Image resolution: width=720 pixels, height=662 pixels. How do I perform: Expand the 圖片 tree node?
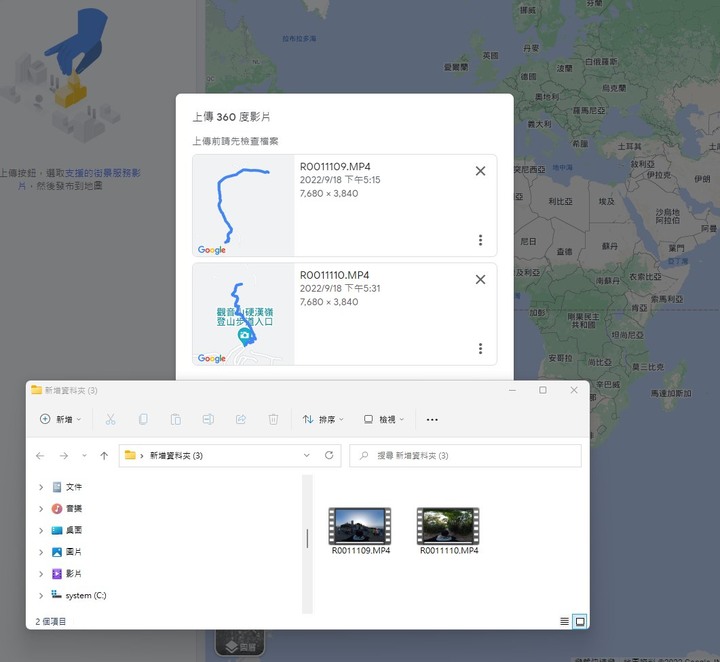41,552
